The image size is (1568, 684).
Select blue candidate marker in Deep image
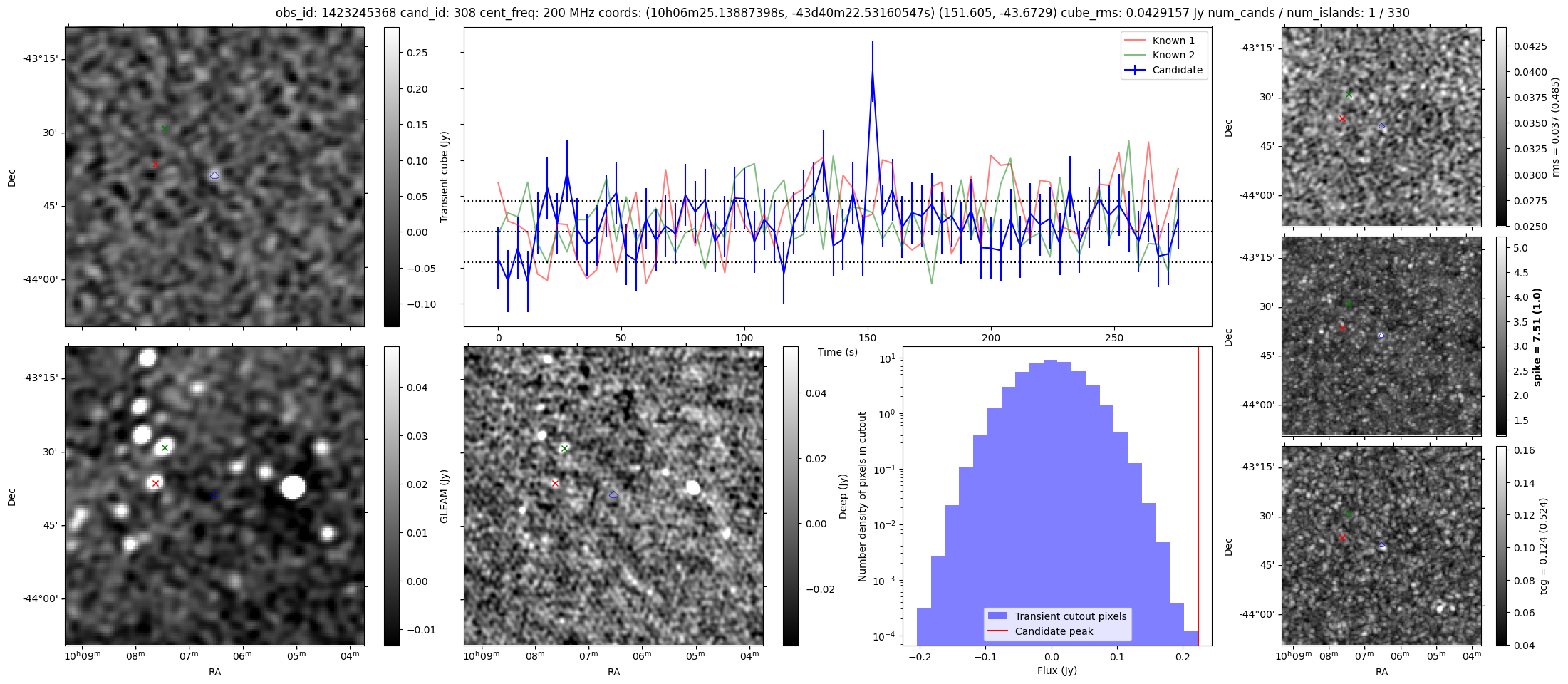(x=613, y=494)
